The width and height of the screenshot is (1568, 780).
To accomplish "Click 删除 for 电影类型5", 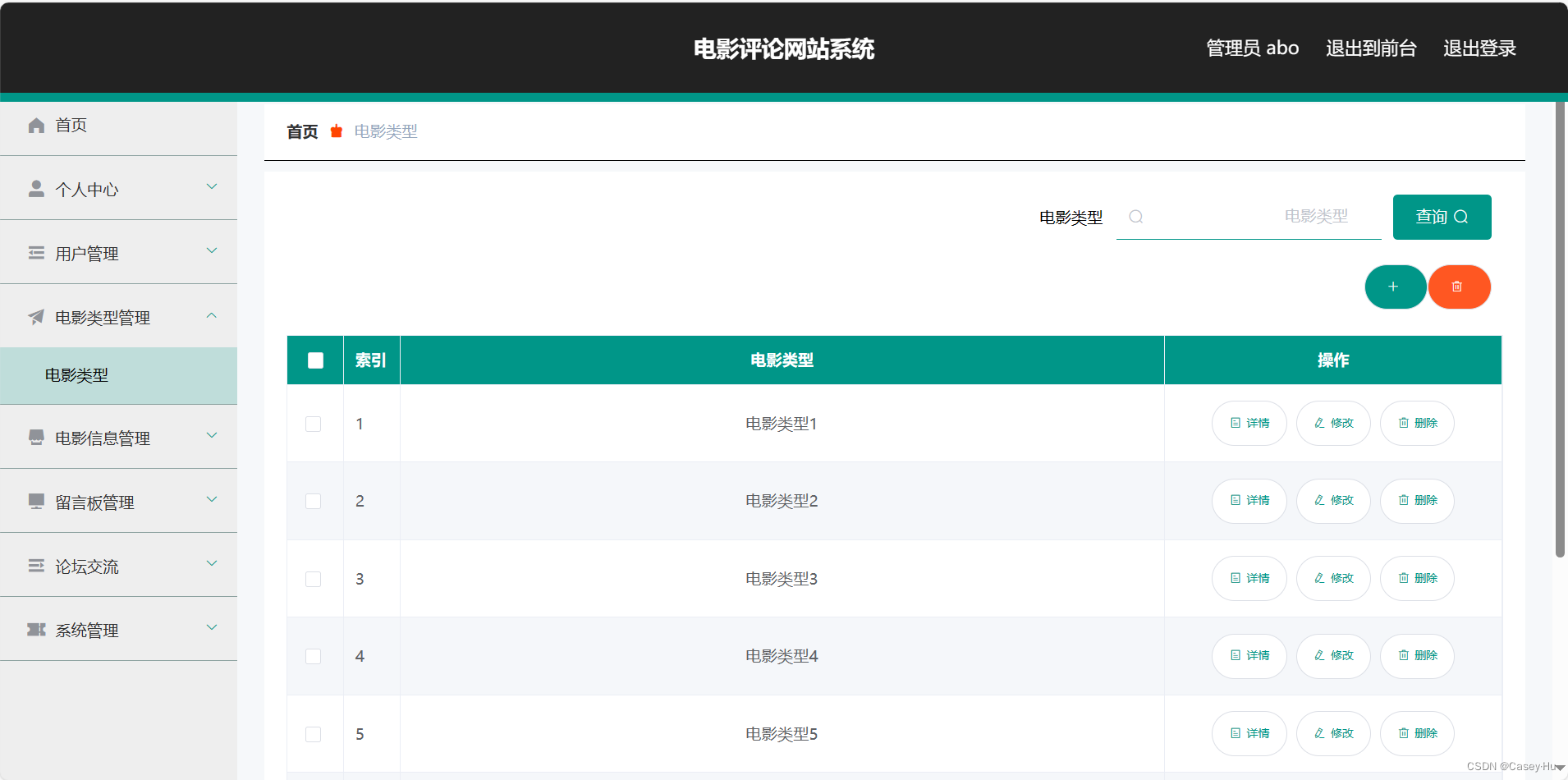I will click(x=1417, y=733).
